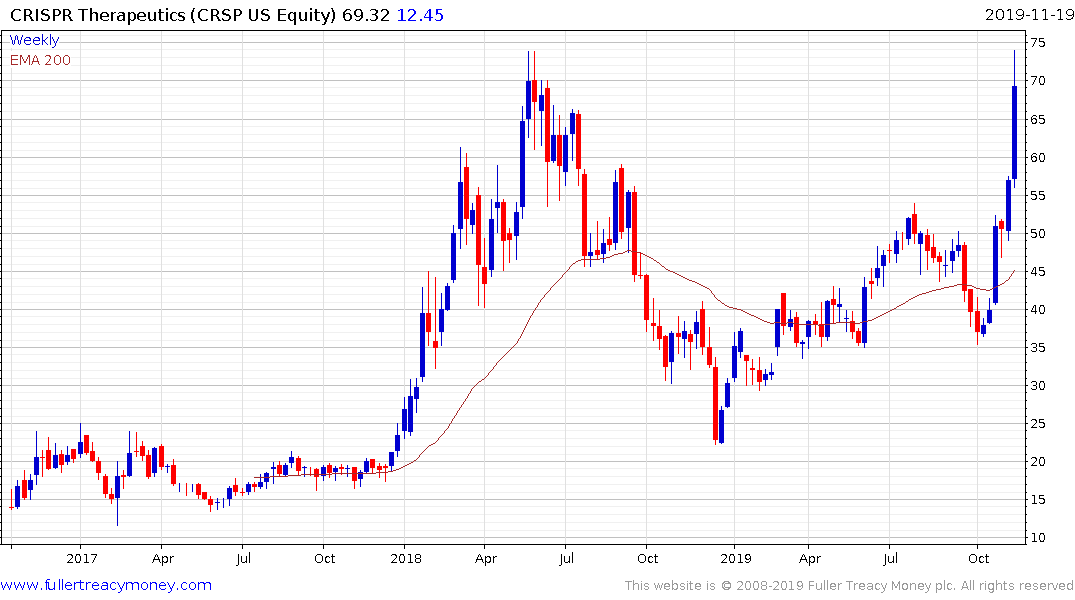Click the 35 price axis label
1075x600 pixels.
pos(1038,348)
